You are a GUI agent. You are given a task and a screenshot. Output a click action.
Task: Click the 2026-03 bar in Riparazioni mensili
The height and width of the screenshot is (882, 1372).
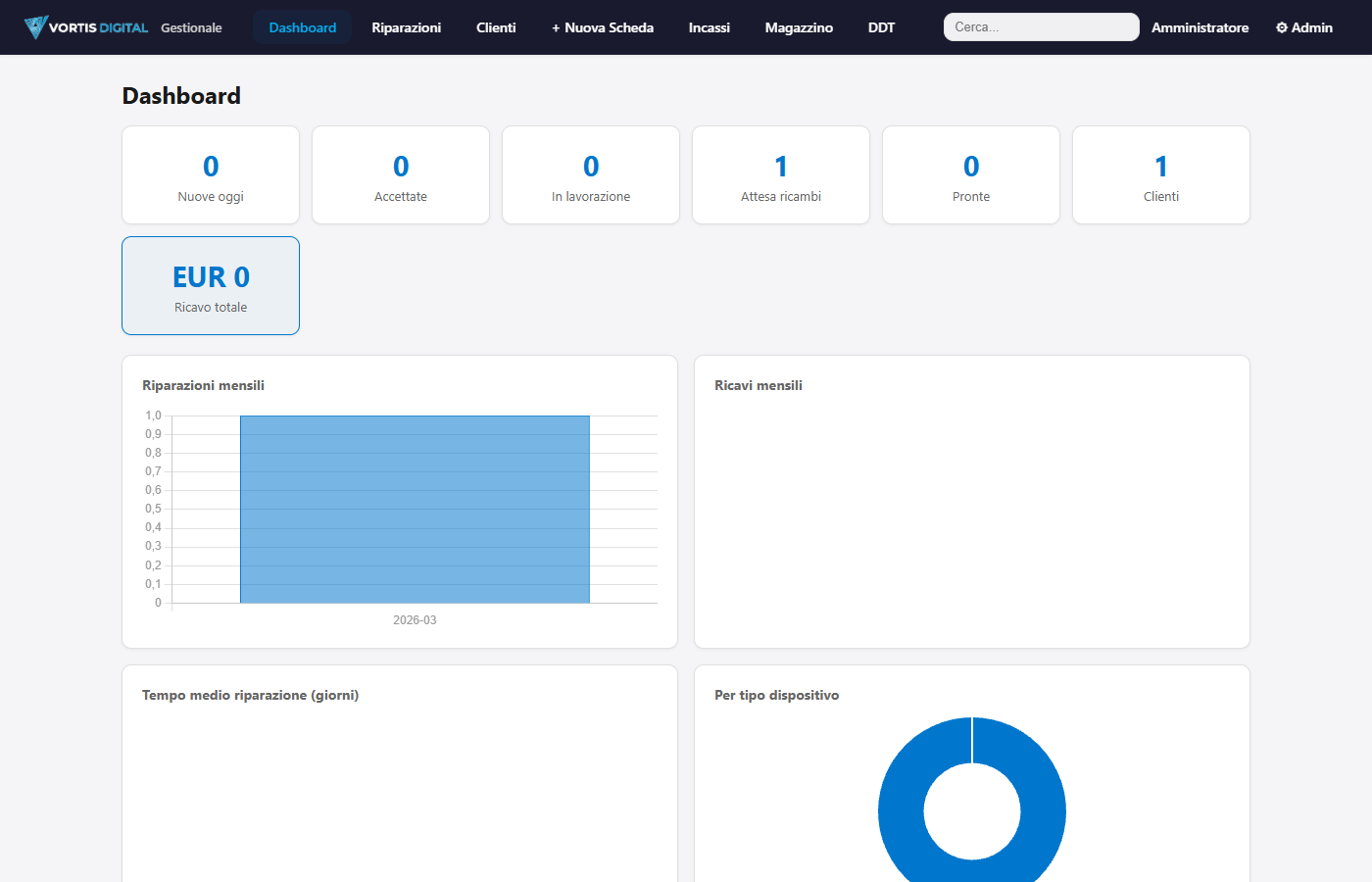click(x=415, y=508)
